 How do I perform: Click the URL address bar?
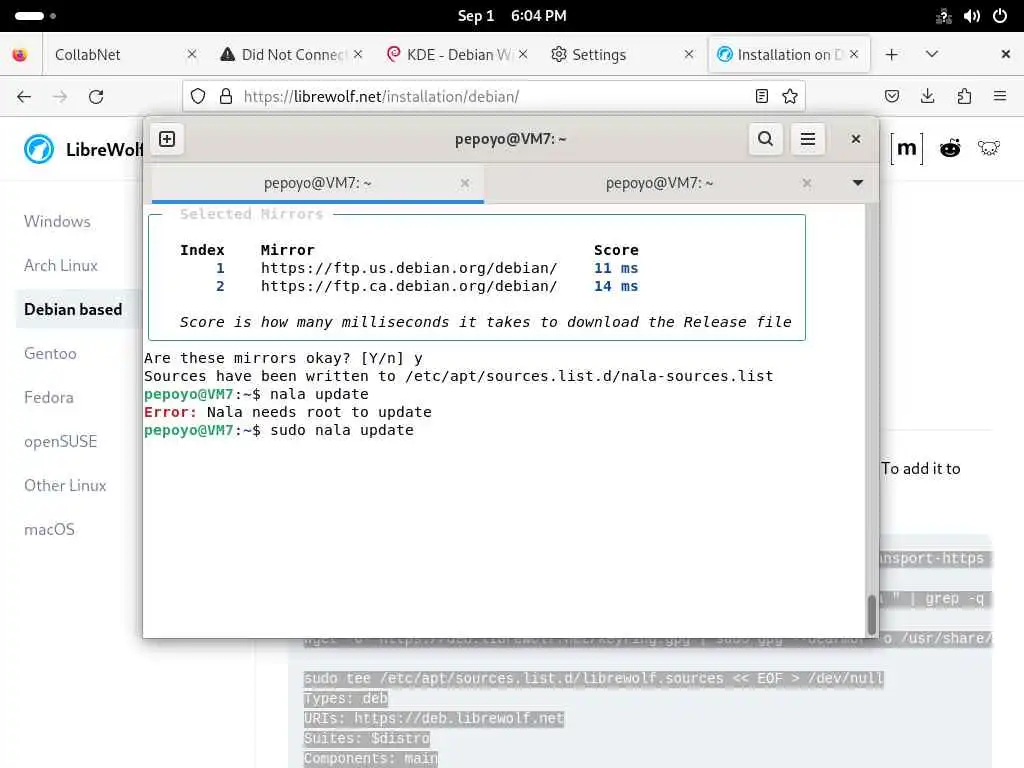click(493, 97)
